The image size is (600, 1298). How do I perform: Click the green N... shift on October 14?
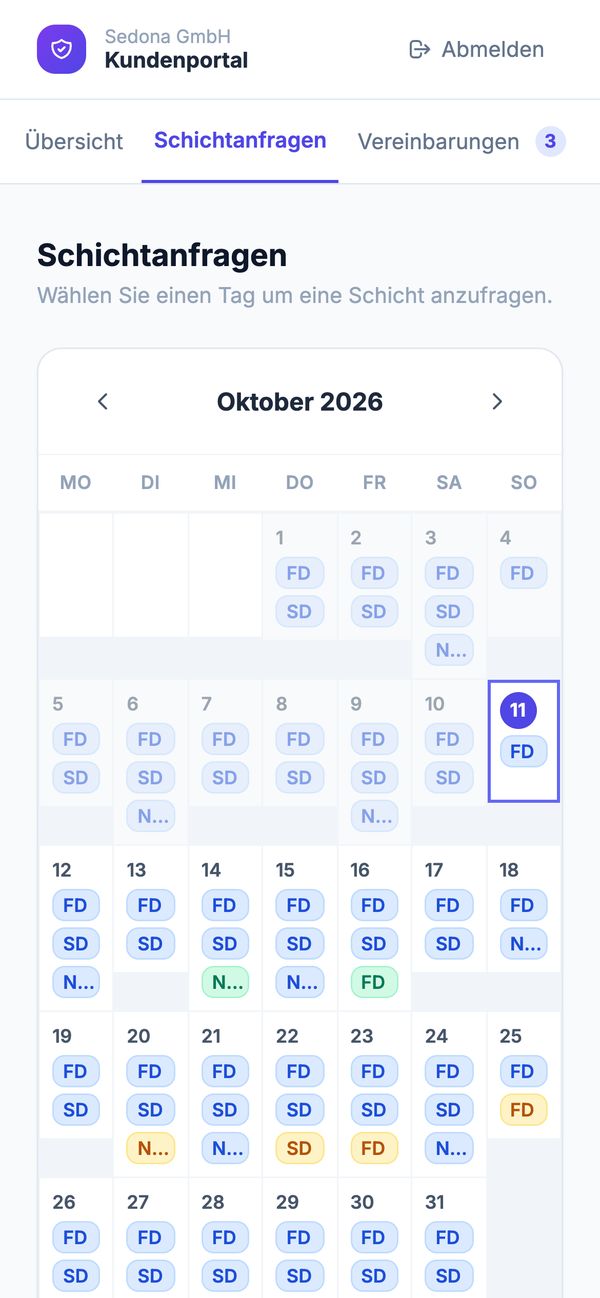tap(225, 981)
